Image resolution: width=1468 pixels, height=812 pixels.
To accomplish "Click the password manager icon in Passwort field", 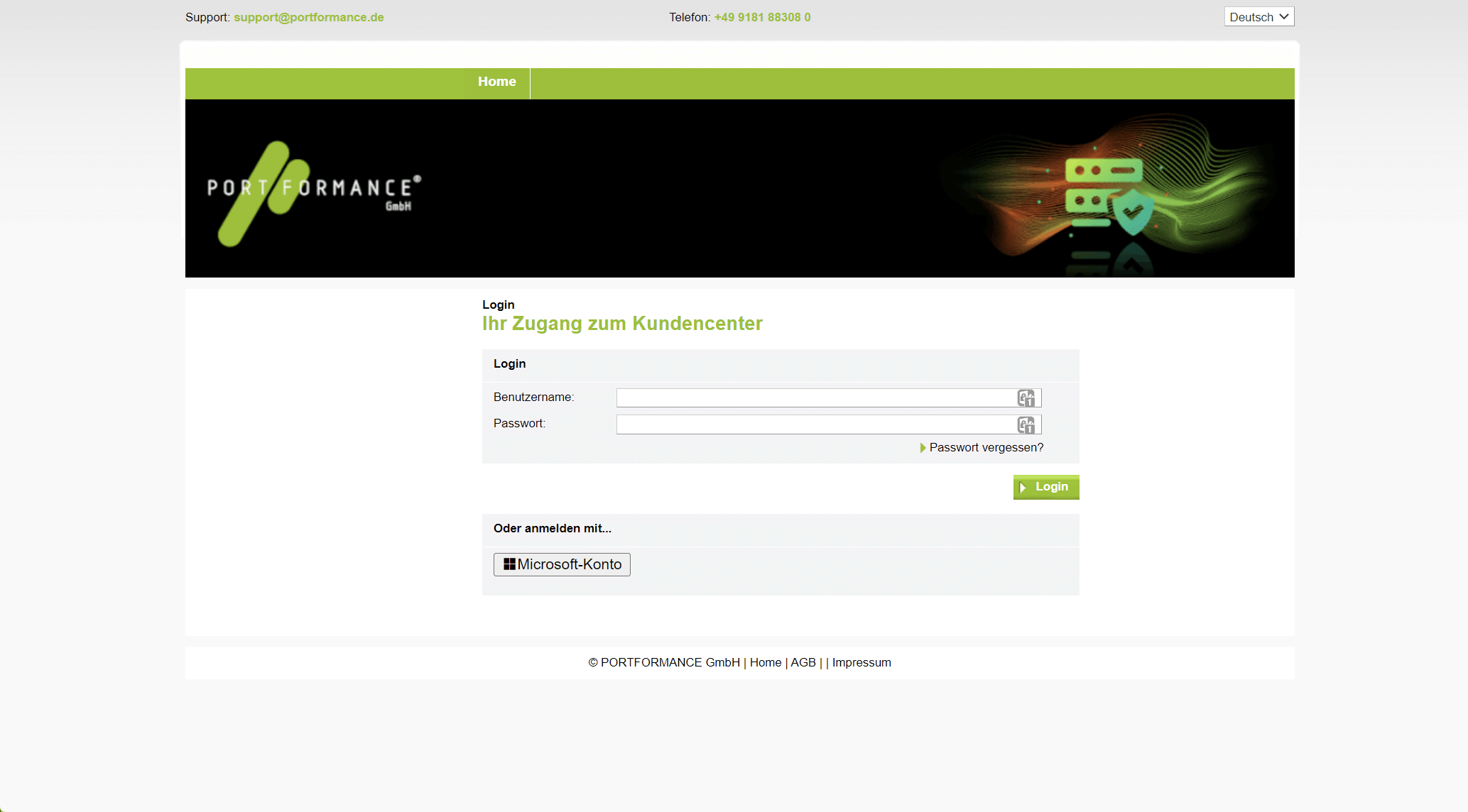I will 1026,425.
